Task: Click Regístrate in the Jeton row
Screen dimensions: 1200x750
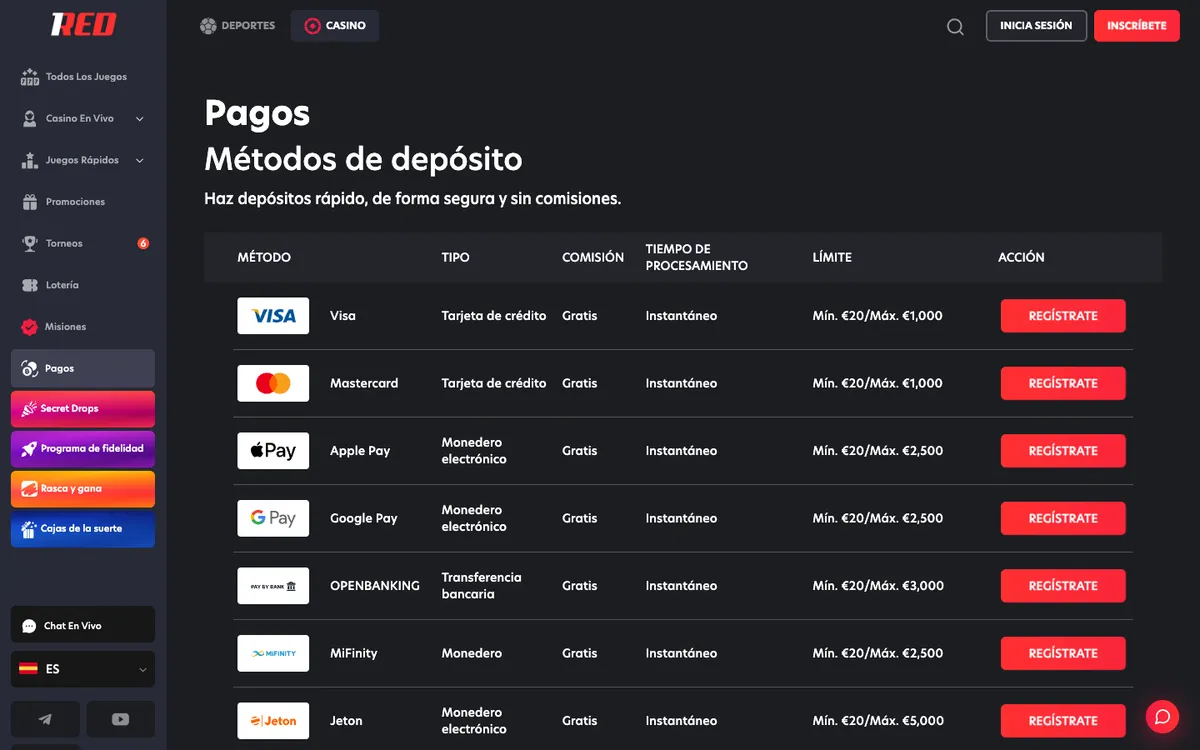Action: 1063,721
